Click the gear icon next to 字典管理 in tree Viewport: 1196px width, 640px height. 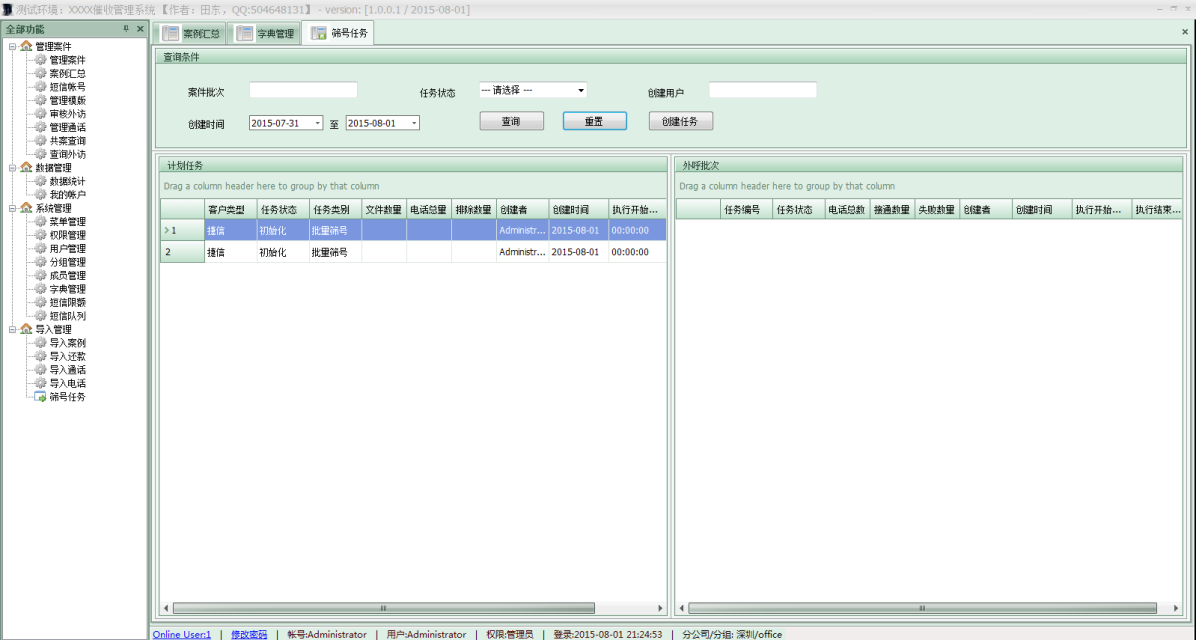[41, 289]
